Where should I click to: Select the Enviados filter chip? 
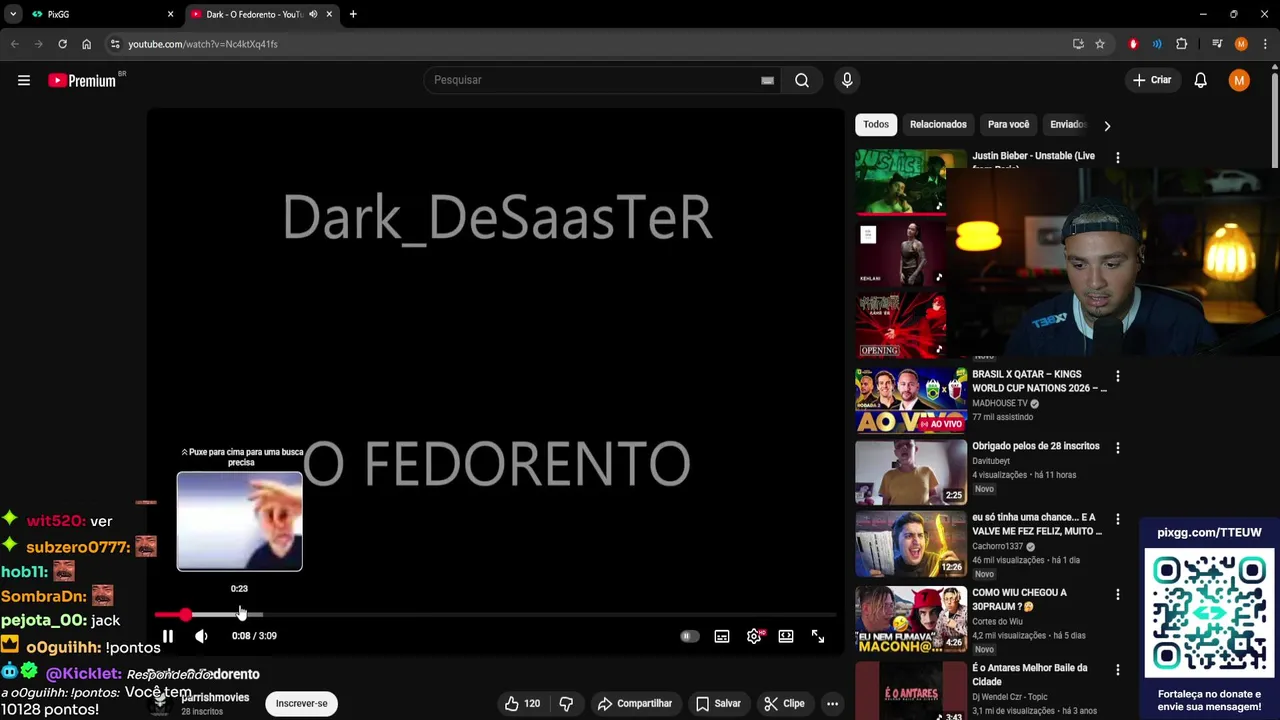(1067, 125)
